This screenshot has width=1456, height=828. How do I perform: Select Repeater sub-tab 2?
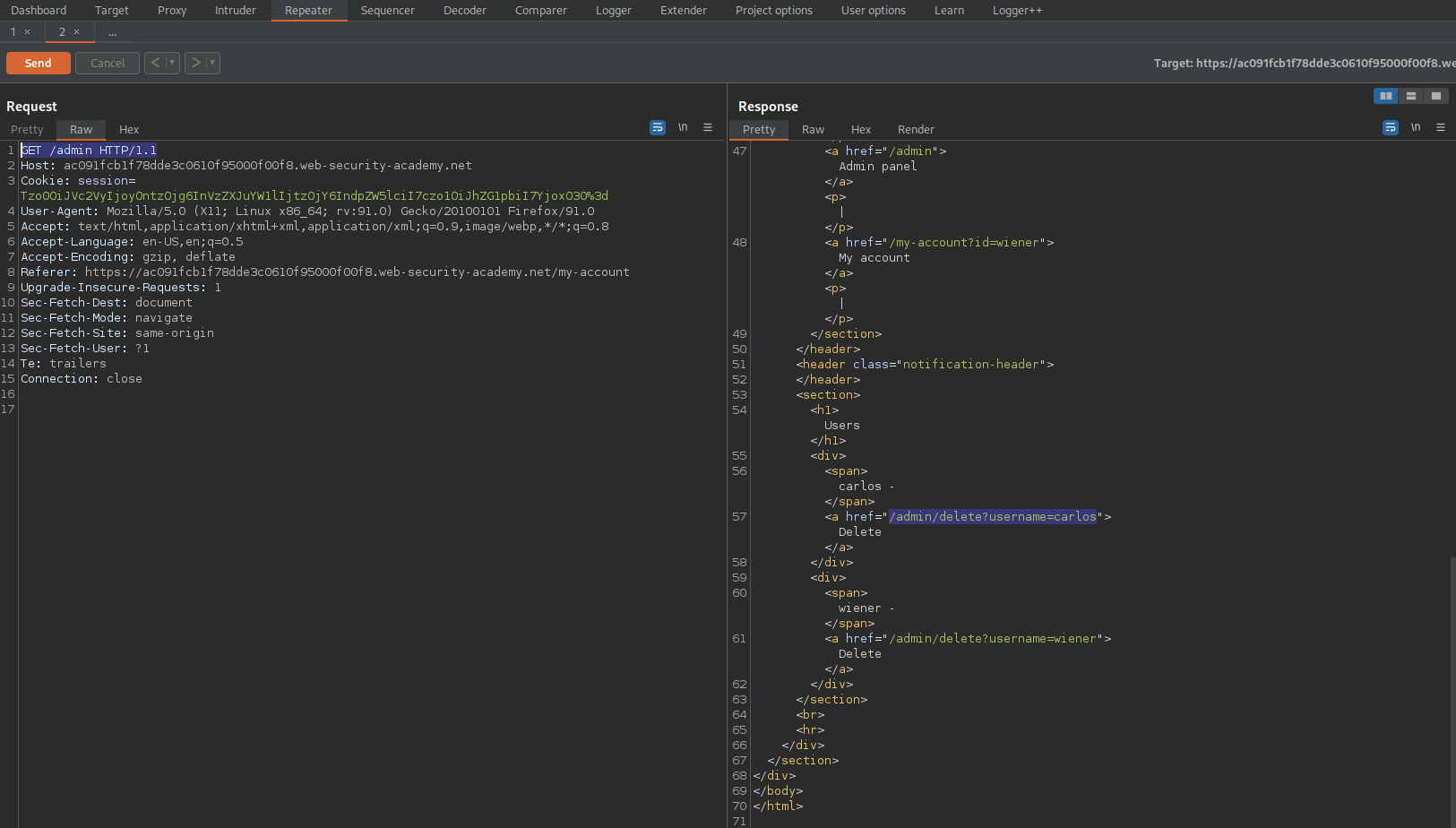[x=62, y=32]
